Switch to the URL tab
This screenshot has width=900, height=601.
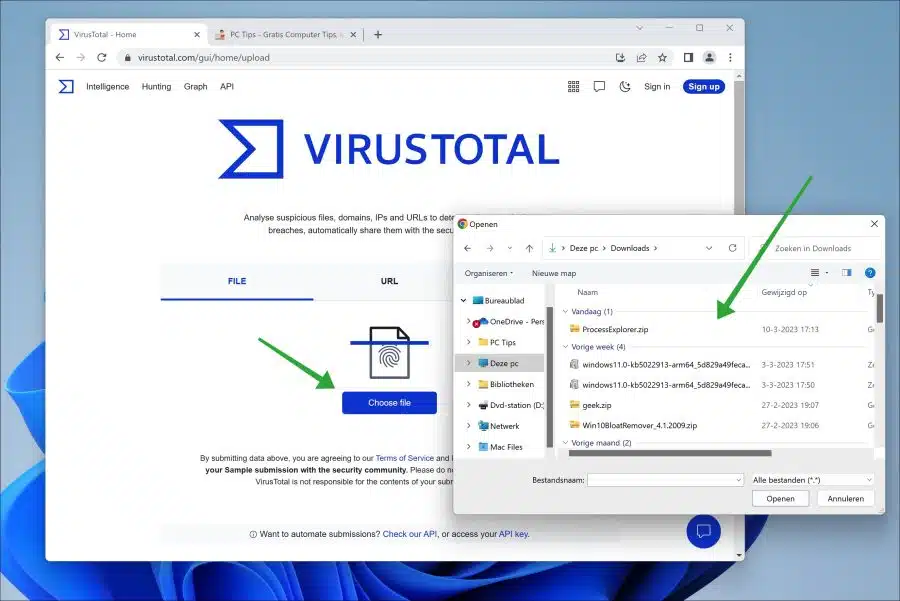click(389, 281)
